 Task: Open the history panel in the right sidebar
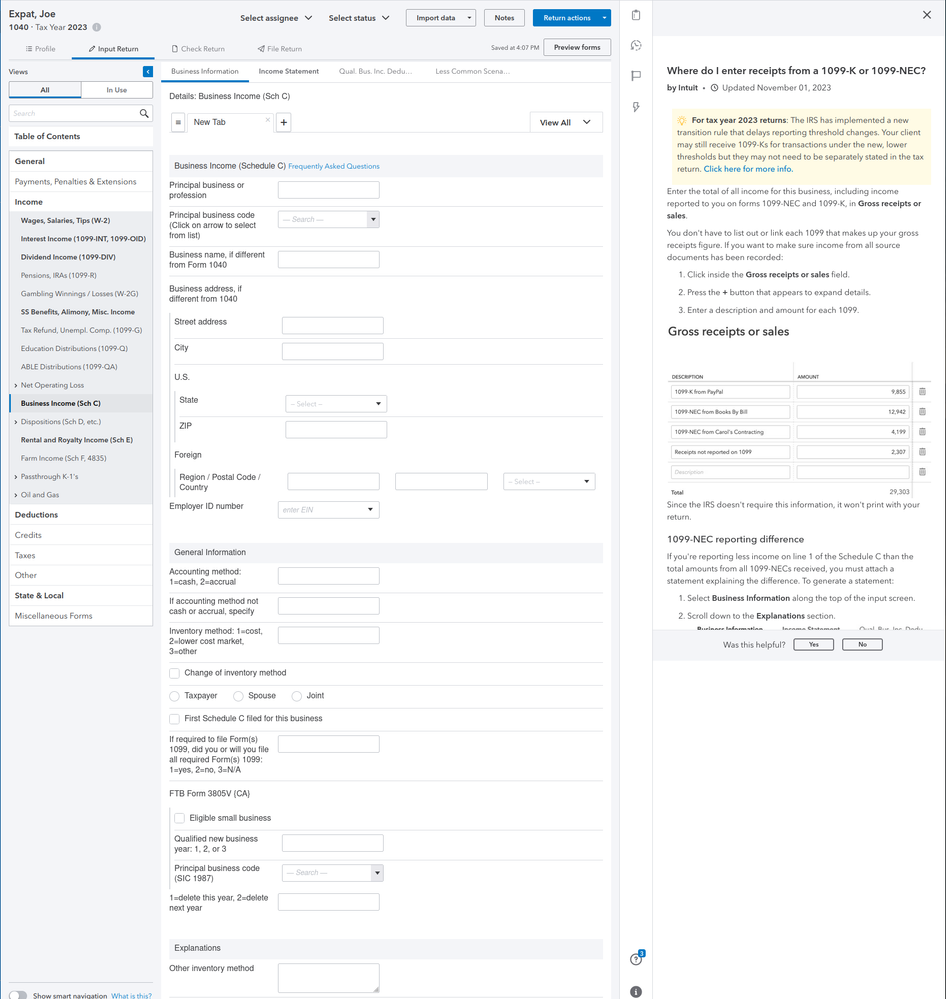636,44
